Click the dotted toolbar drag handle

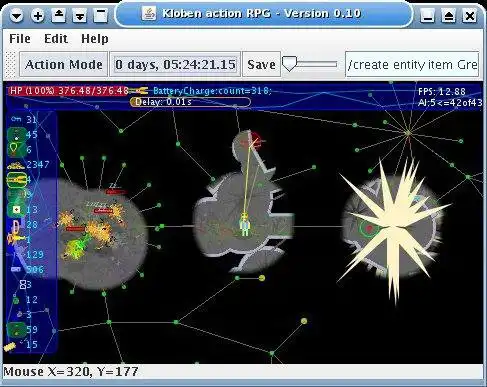(x=11, y=64)
